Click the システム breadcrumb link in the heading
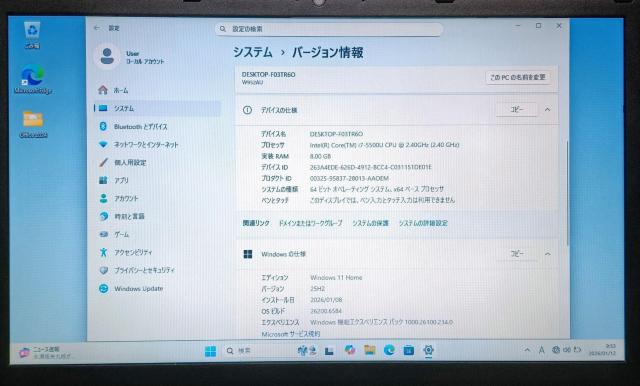Viewport: 640px width, 386px height. coord(253,52)
